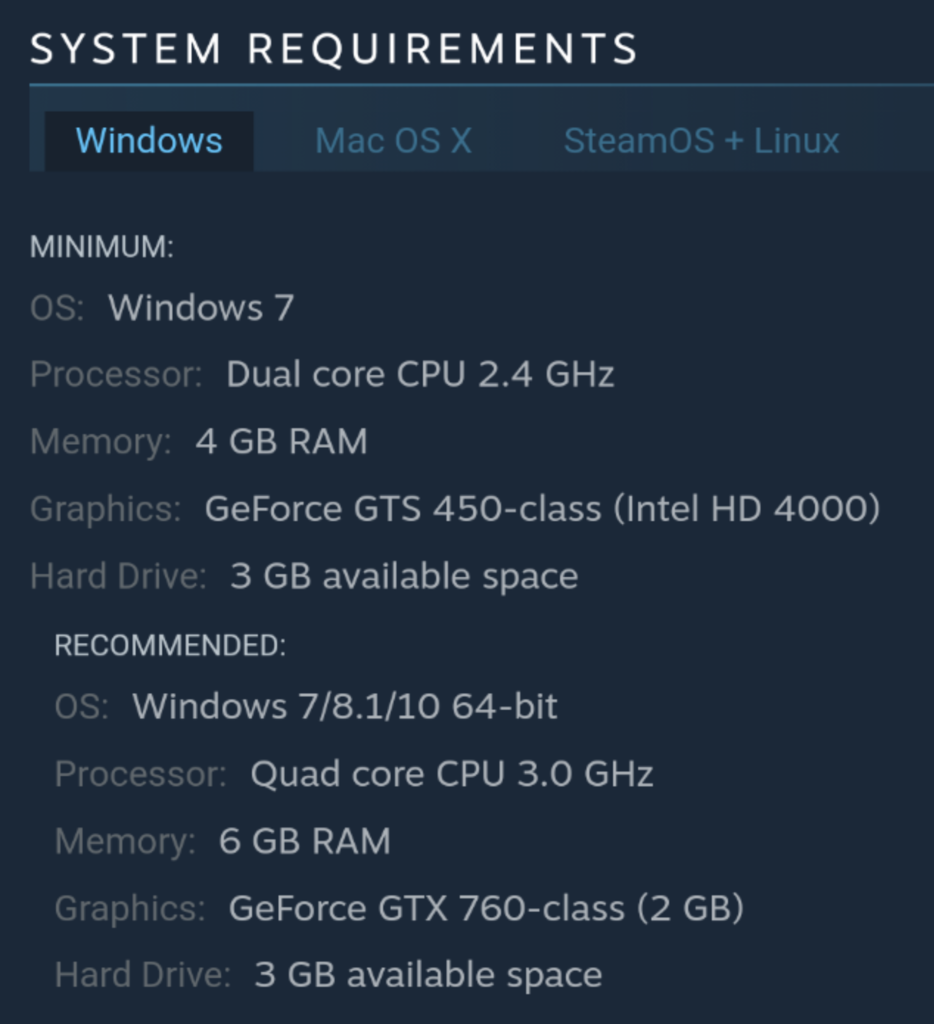This screenshot has height=1024, width=934.
Task: Click the recommended Memory label
Action: point(124,841)
